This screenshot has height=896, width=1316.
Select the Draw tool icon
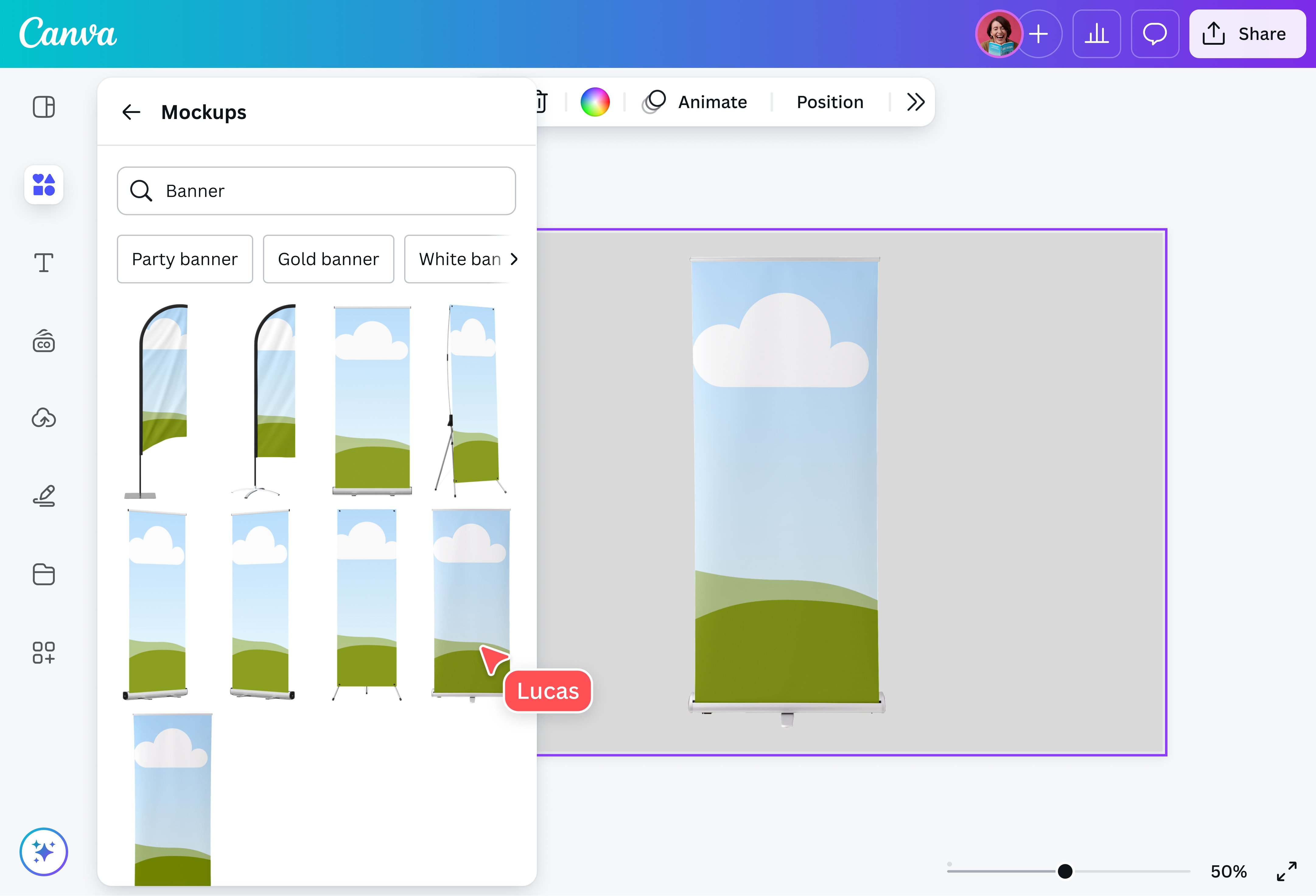[x=44, y=496]
